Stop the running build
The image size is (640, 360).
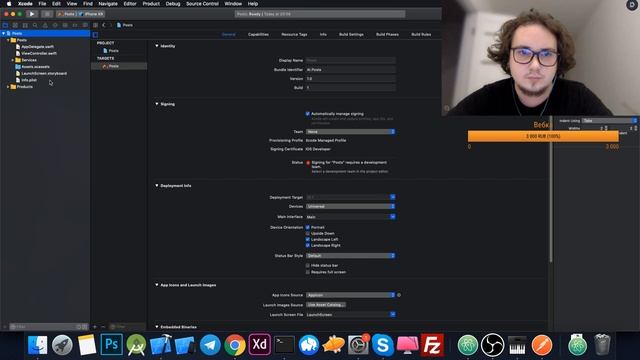pyautogui.click(x=47, y=14)
